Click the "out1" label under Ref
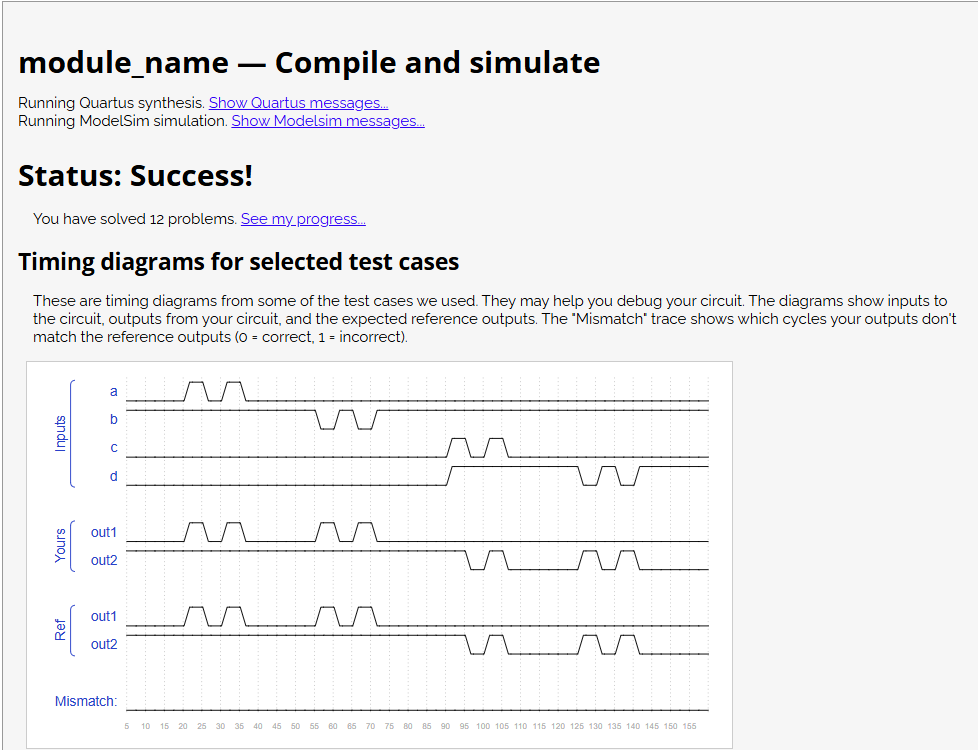The image size is (978, 750). (x=104, y=616)
